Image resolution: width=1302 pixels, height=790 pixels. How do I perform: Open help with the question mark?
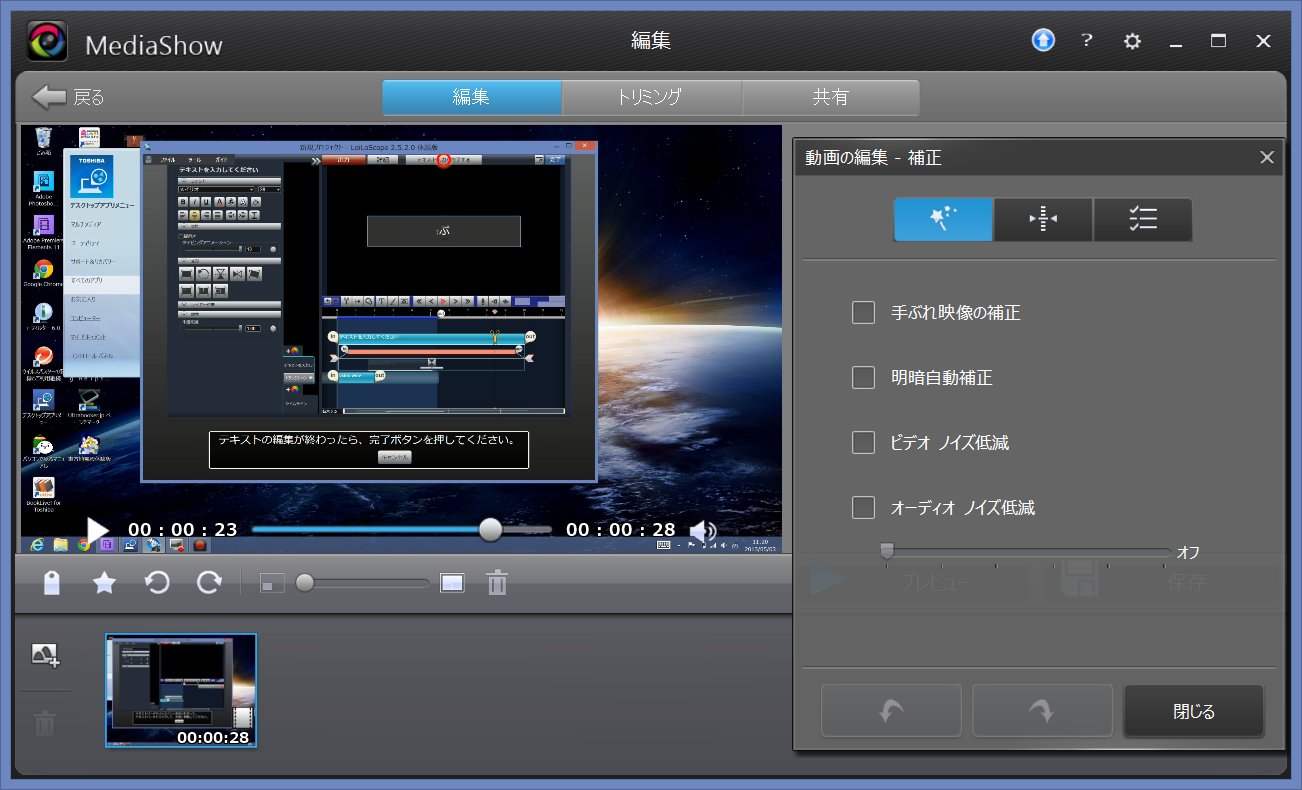[1087, 41]
